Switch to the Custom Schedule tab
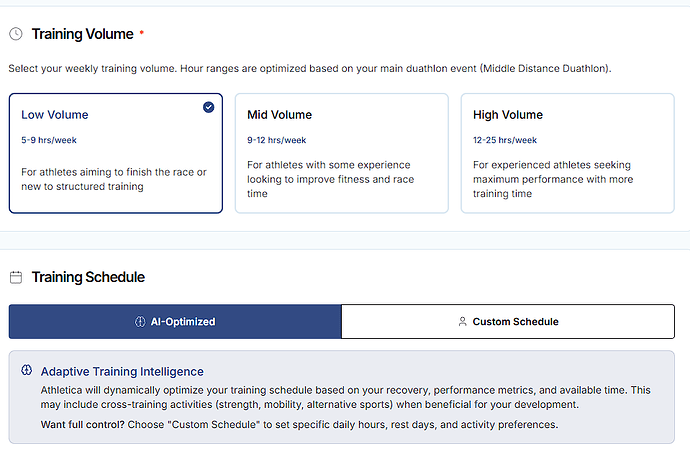Viewport: 690px width, 459px height. click(x=508, y=322)
